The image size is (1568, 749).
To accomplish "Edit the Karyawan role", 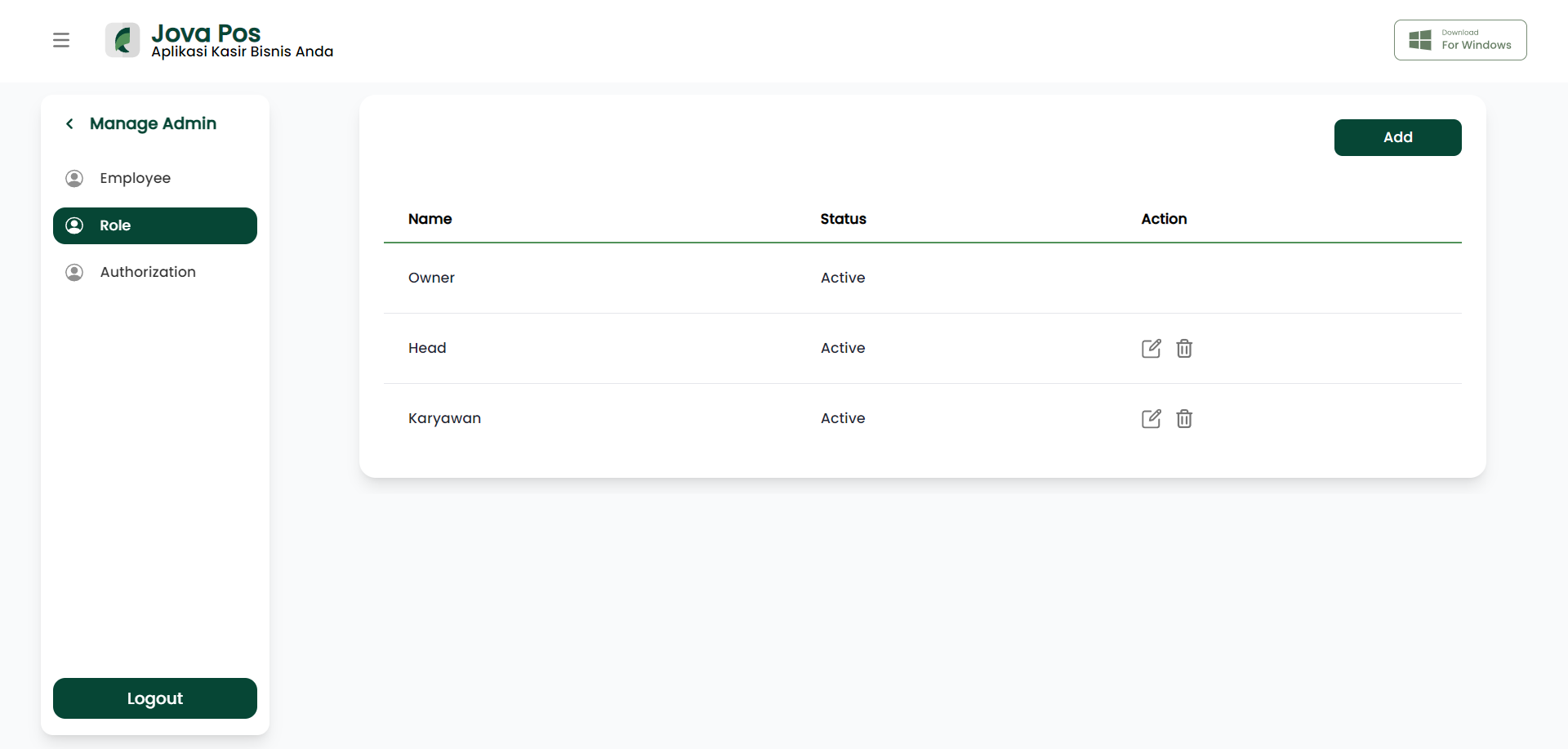I will [x=1151, y=419].
